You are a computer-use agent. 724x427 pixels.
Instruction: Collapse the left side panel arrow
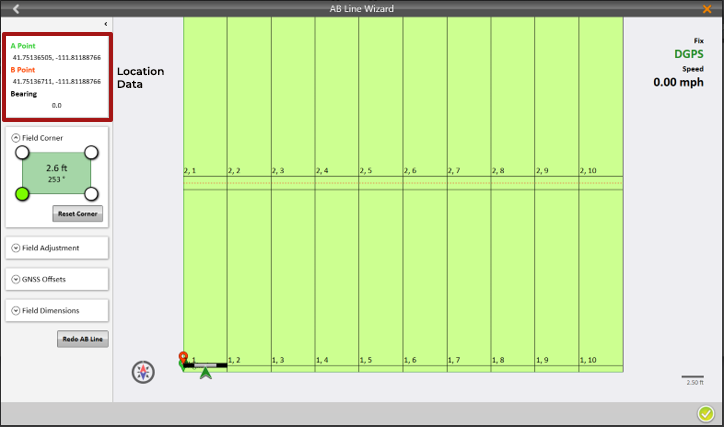pos(106,23)
